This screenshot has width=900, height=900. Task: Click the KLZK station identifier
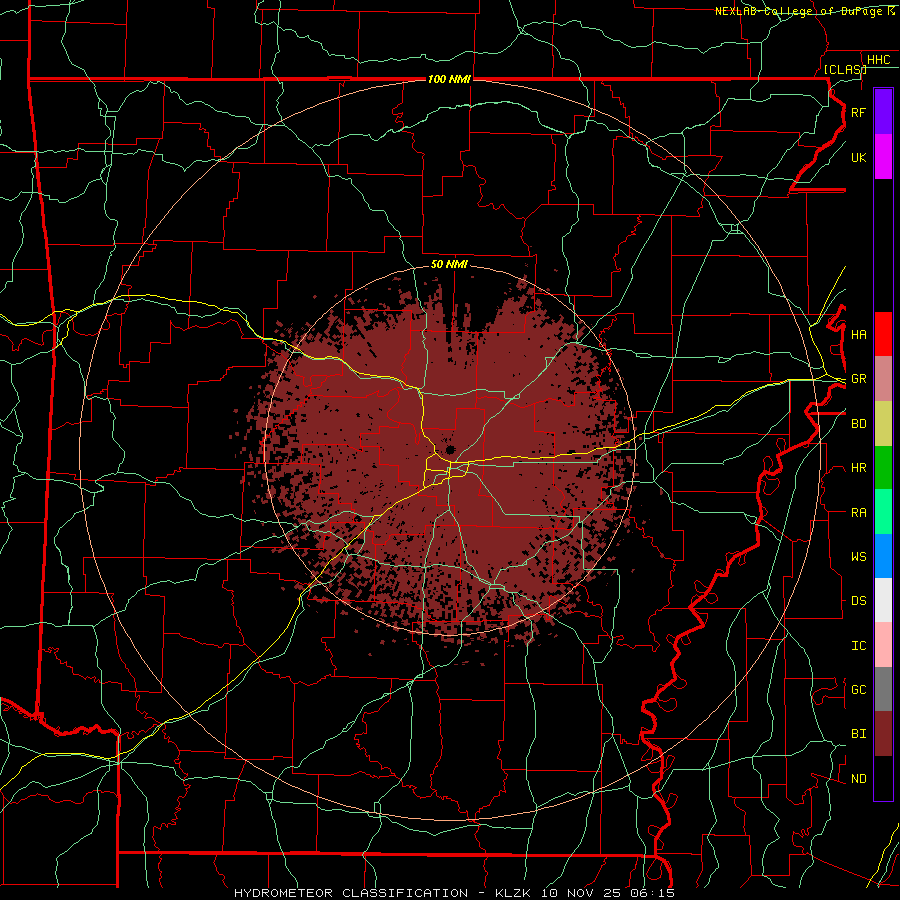(515, 893)
